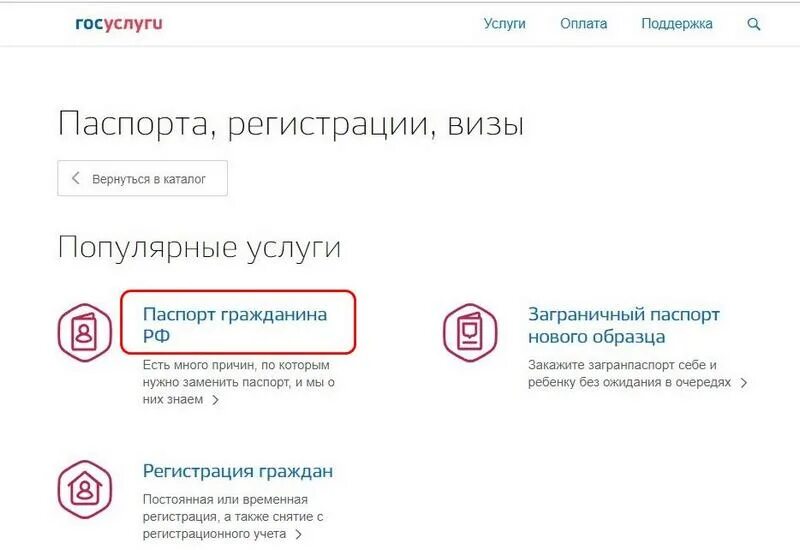The width and height of the screenshot is (800, 550).
Task: Open the Паспорт гражданина РФ link
Action: click(235, 325)
